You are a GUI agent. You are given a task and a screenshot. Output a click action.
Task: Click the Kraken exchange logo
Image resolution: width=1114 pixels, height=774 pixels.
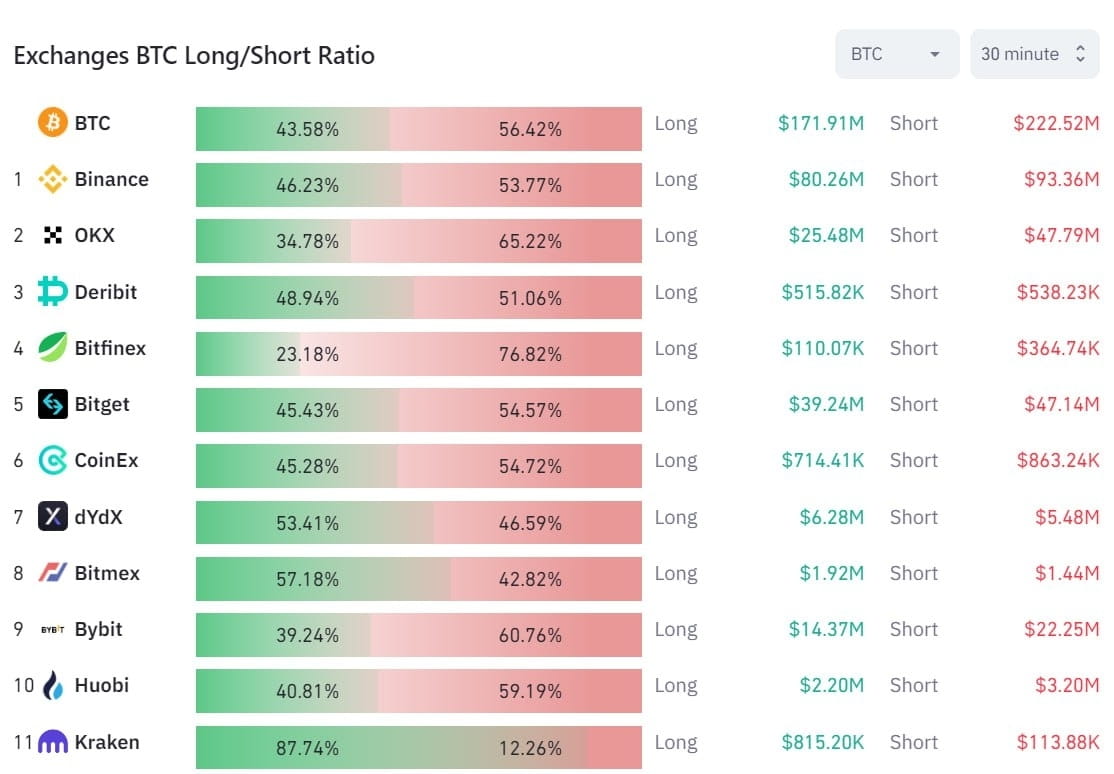(x=52, y=742)
